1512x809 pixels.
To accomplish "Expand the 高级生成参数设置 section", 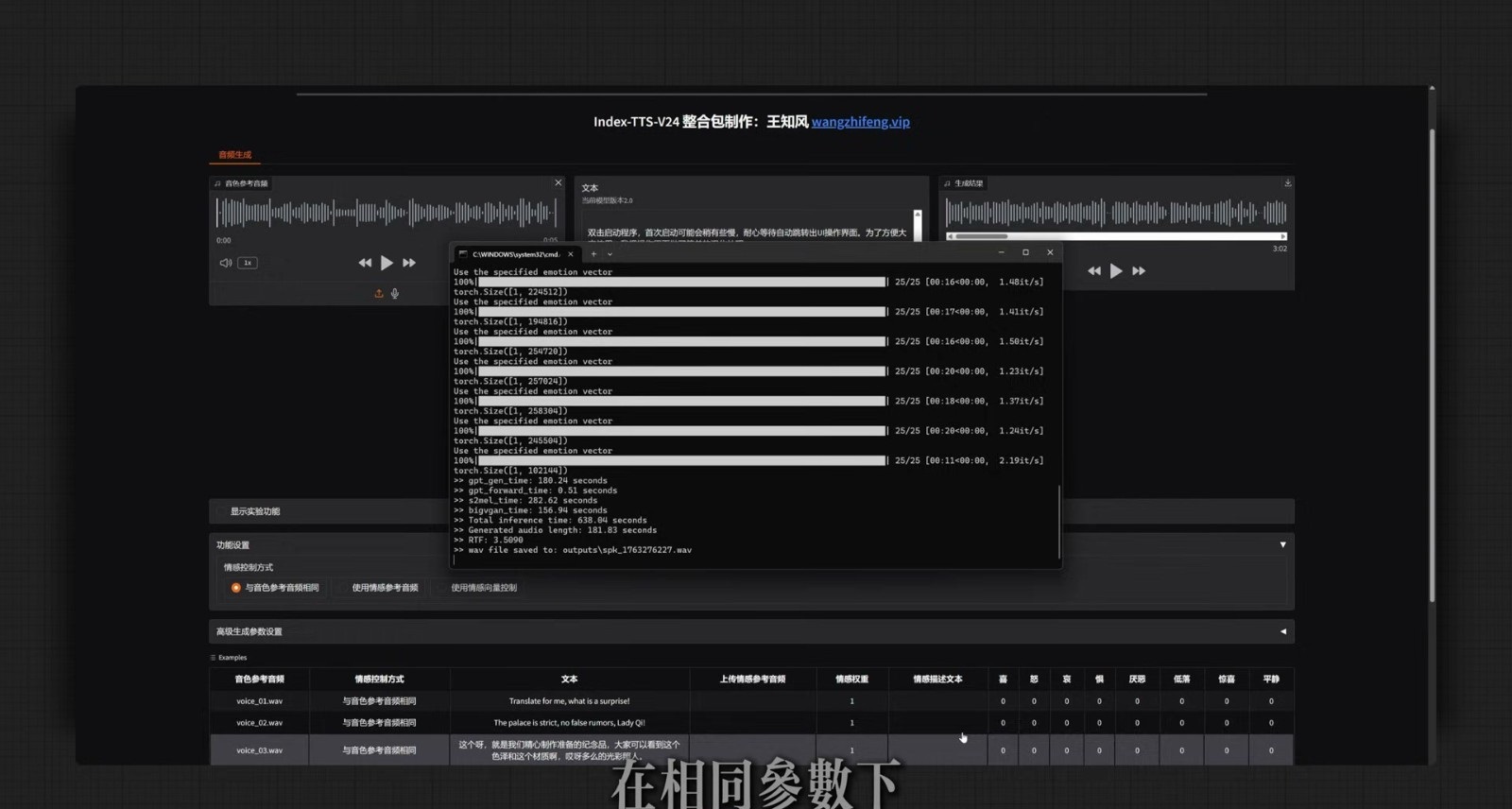I will pyautogui.click(x=1282, y=631).
